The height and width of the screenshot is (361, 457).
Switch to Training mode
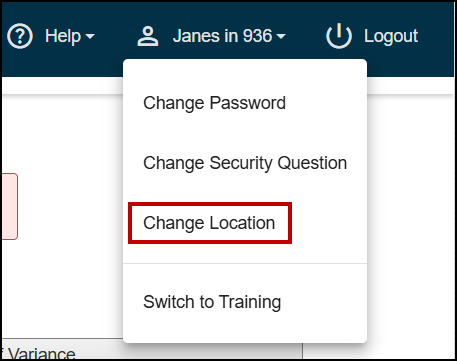coord(212,302)
